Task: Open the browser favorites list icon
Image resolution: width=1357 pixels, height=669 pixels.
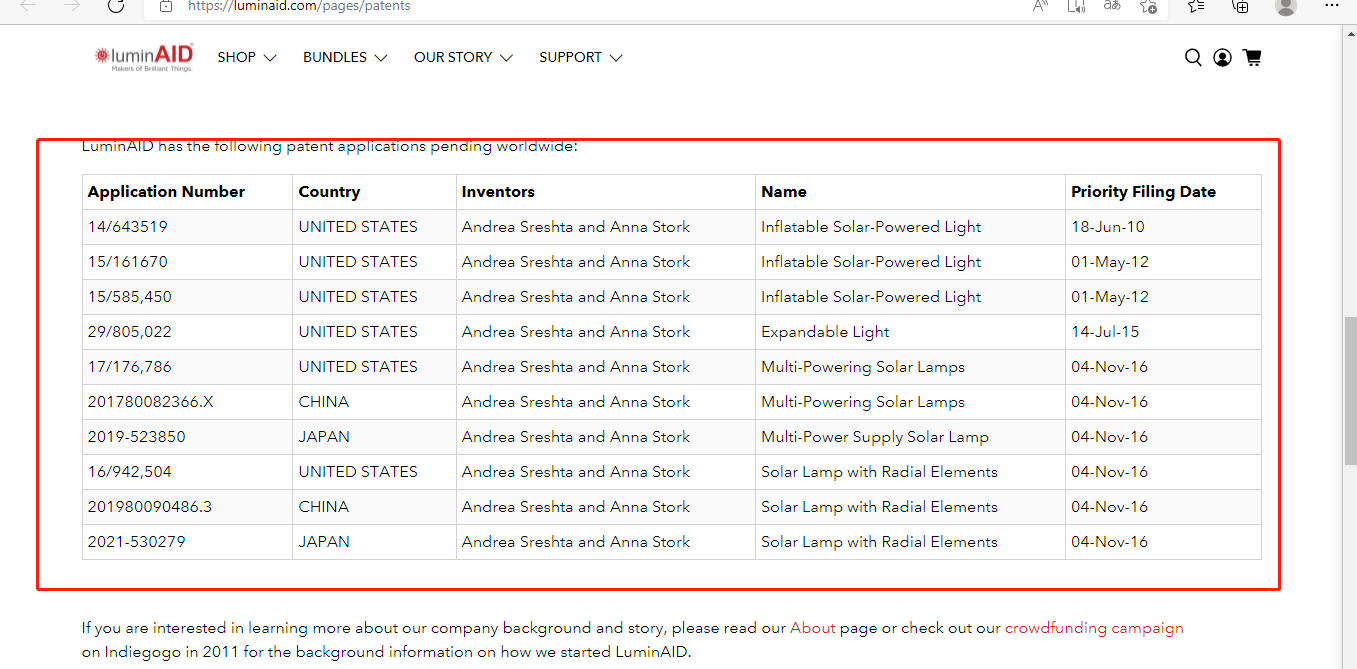Action: coord(1196,6)
